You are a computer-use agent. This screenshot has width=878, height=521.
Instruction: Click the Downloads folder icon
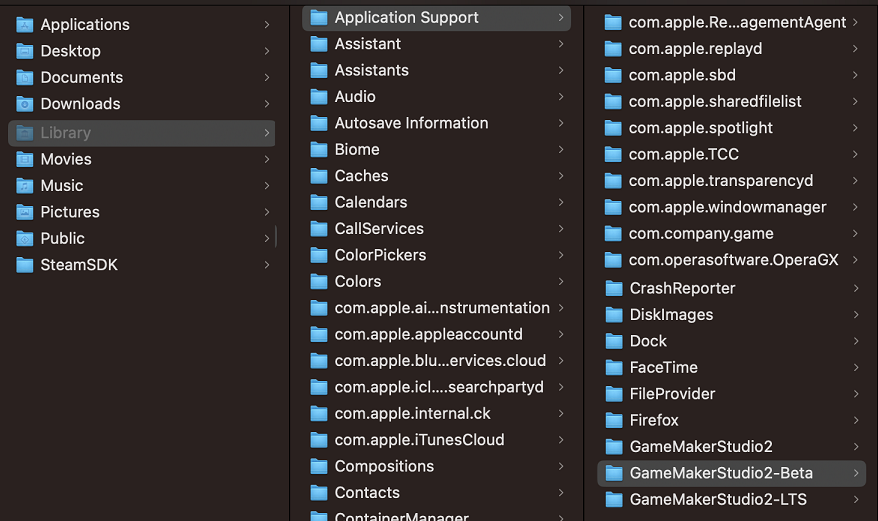[x=25, y=104]
